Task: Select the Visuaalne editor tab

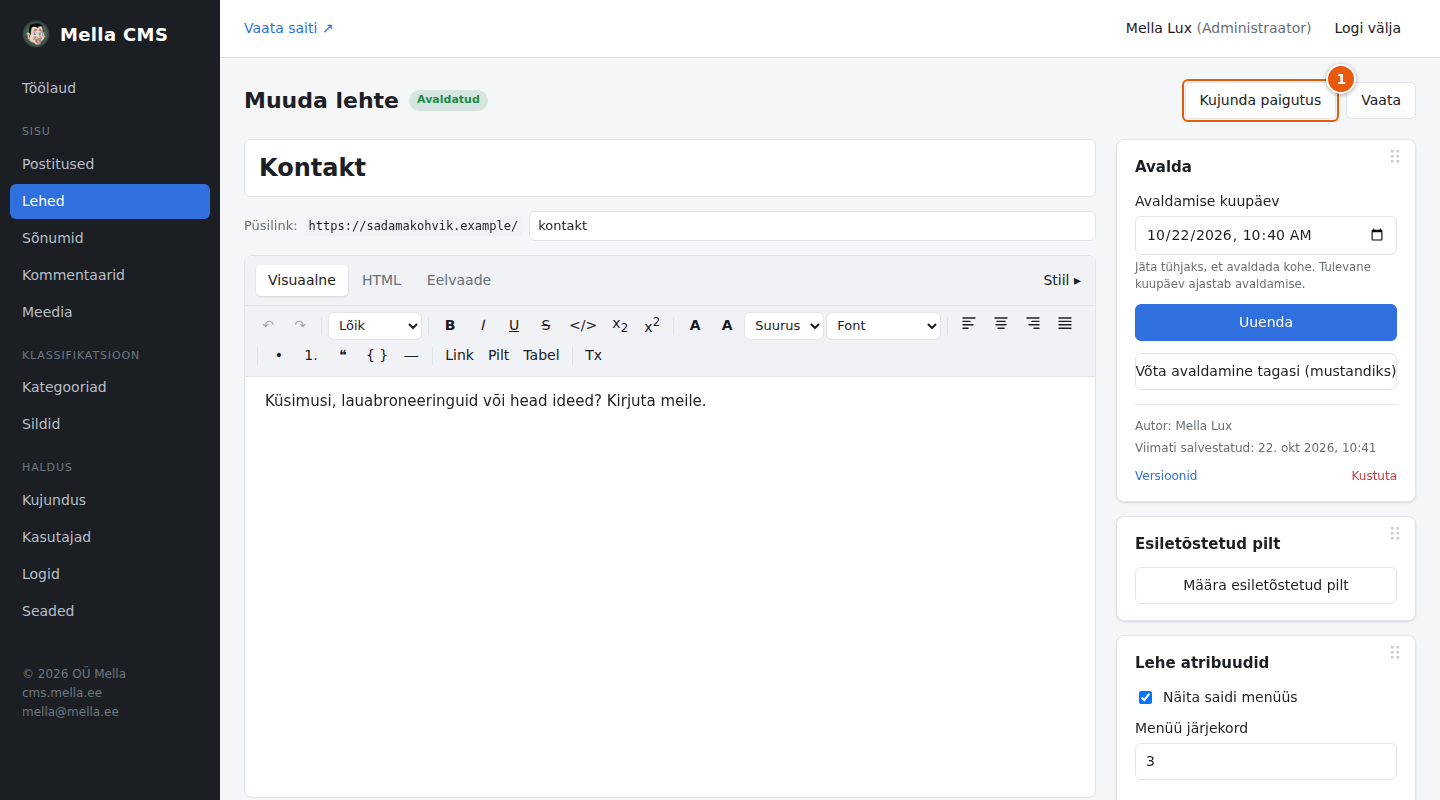Action: point(302,280)
